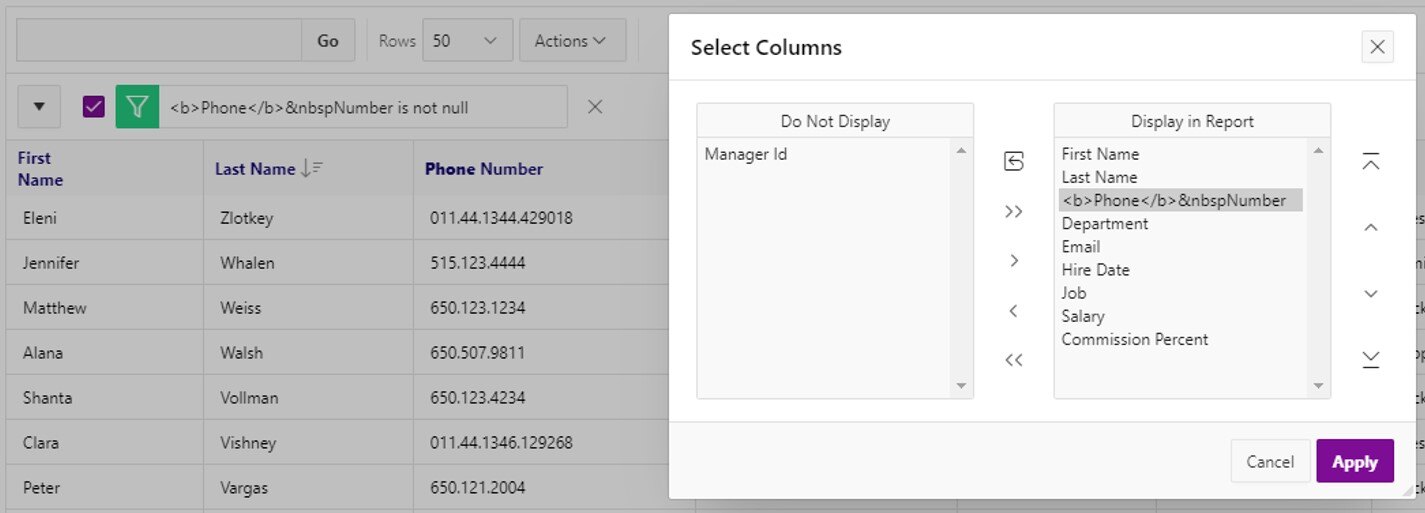Select Email in Display in Report
The image size is (1425, 513).
(1081, 246)
